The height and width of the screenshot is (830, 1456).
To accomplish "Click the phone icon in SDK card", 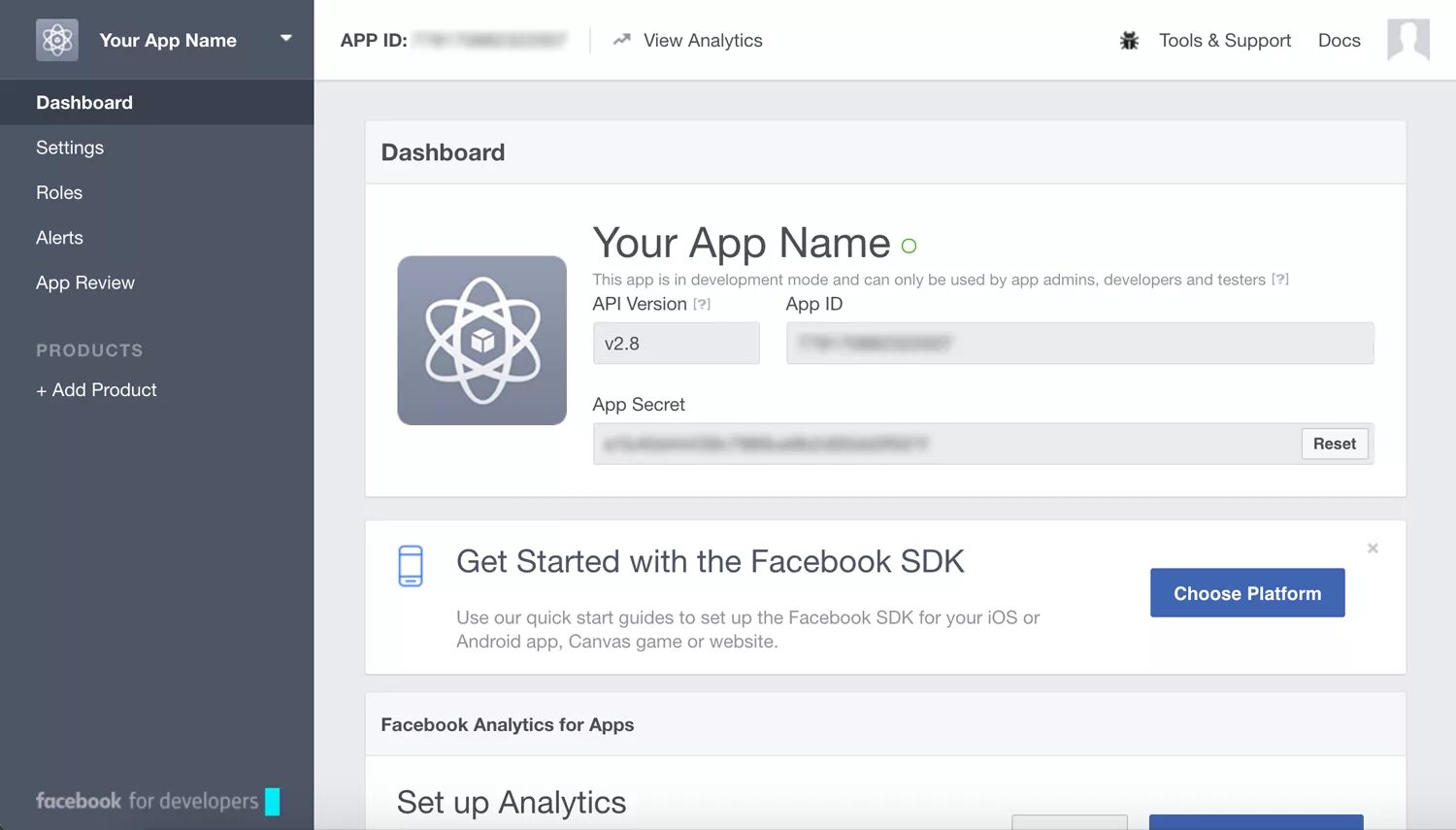I will tap(411, 566).
